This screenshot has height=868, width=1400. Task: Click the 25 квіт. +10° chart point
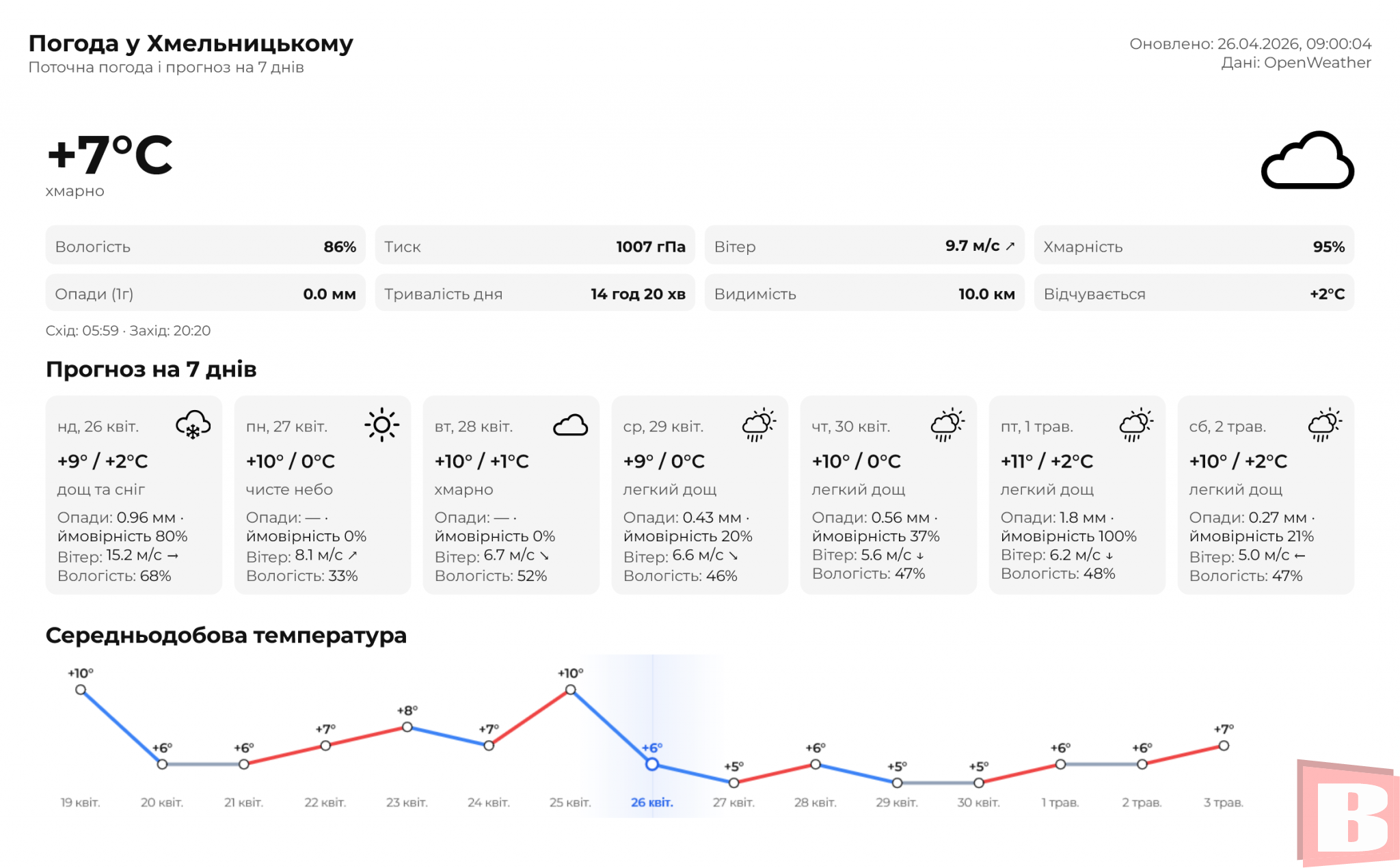click(x=571, y=690)
